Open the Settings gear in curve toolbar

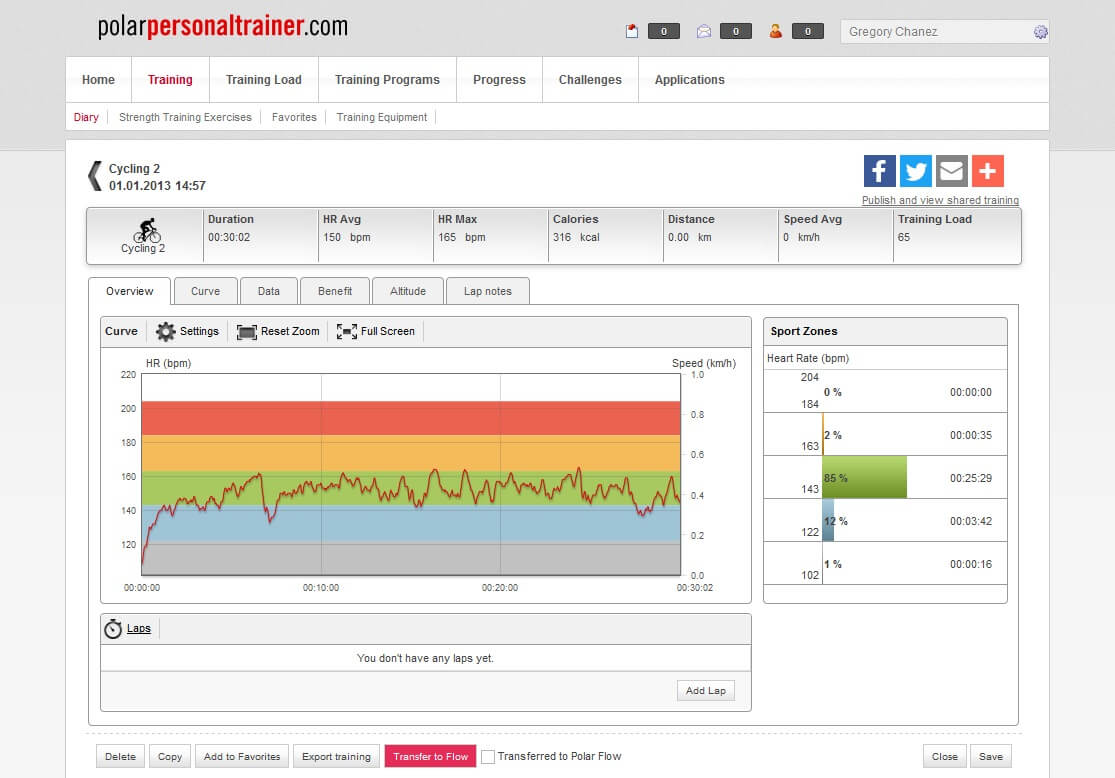coord(165,331)
